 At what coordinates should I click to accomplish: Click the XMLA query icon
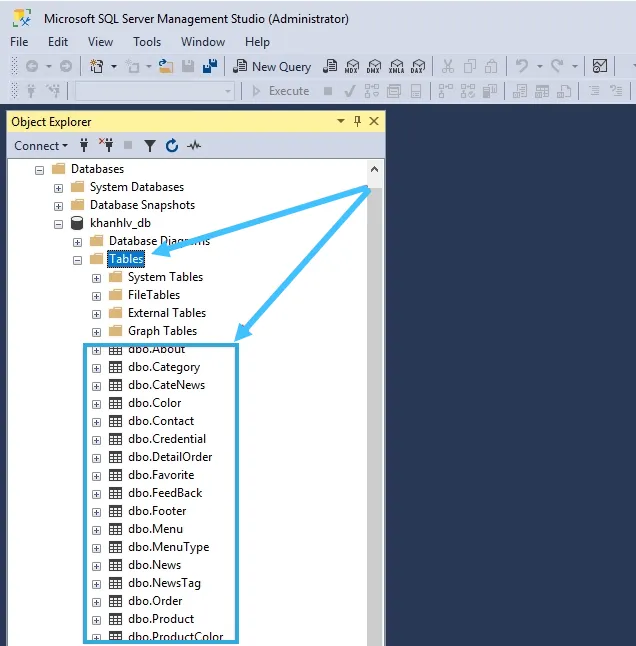click(x=396, y=66)
